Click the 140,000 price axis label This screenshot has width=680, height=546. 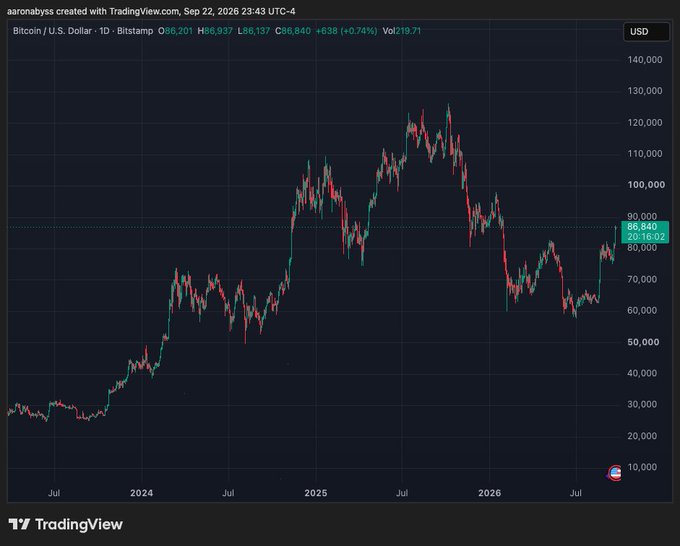coord(644,60)
